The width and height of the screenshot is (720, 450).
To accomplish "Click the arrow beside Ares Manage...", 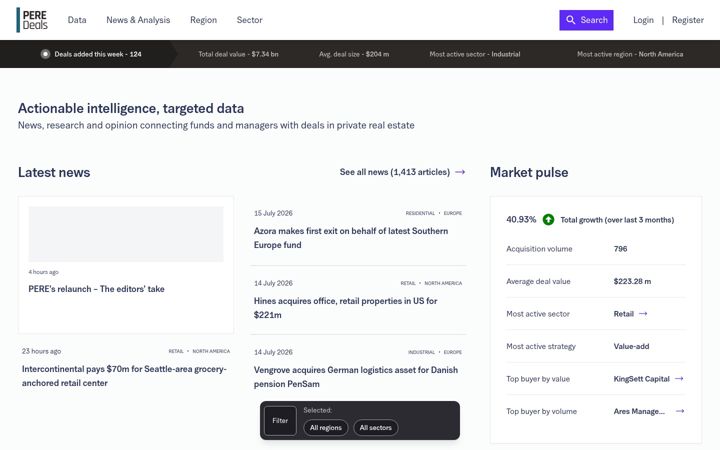I will point(680,411).
